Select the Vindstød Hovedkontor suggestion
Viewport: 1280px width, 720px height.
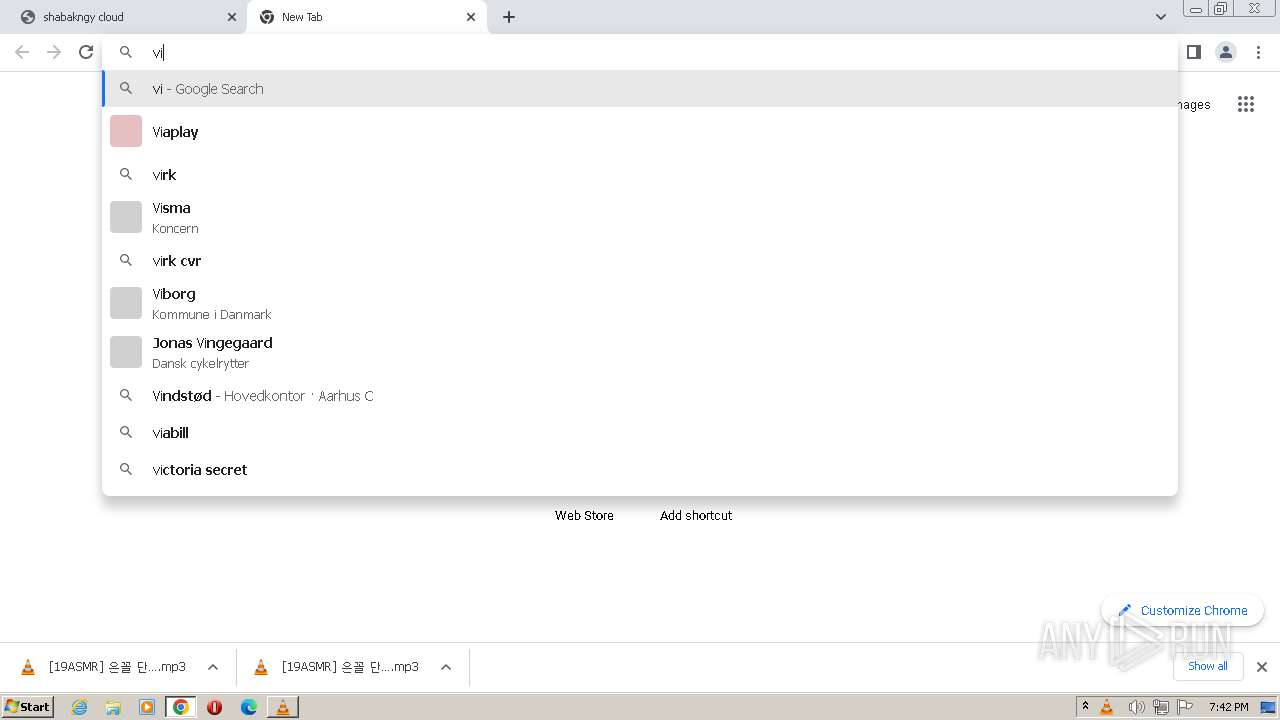pos(640,395)
